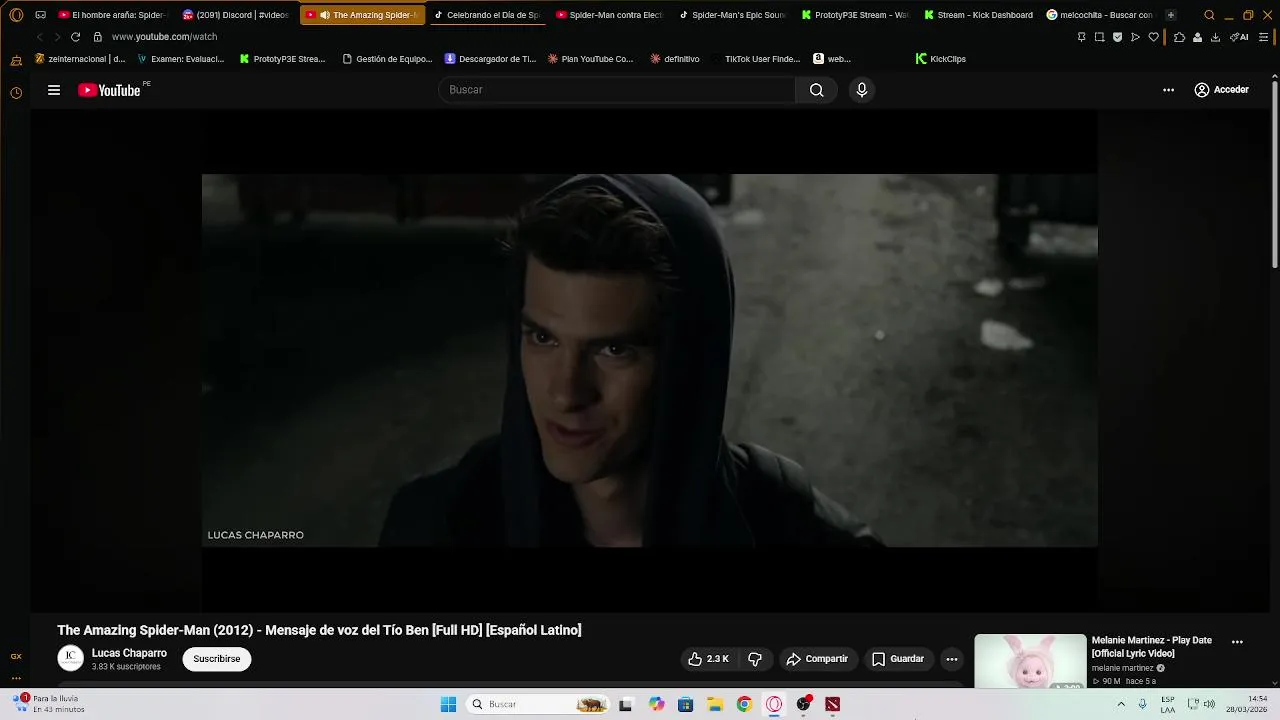Viewport: 1280px width, 720px height.
Task: Open browser extensions puzzle icon
Action: tap(1179, 37)
